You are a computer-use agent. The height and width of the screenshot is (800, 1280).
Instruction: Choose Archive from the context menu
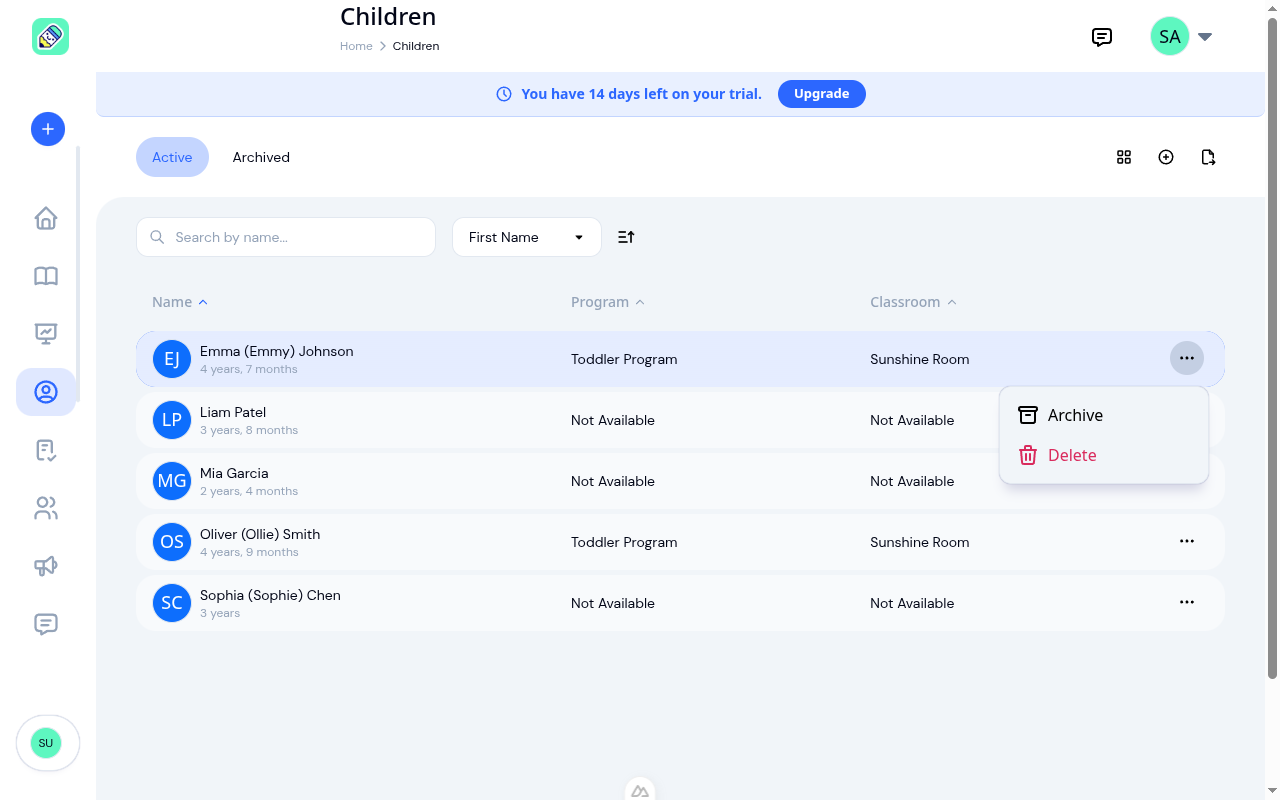click(x=1104, y=415)
